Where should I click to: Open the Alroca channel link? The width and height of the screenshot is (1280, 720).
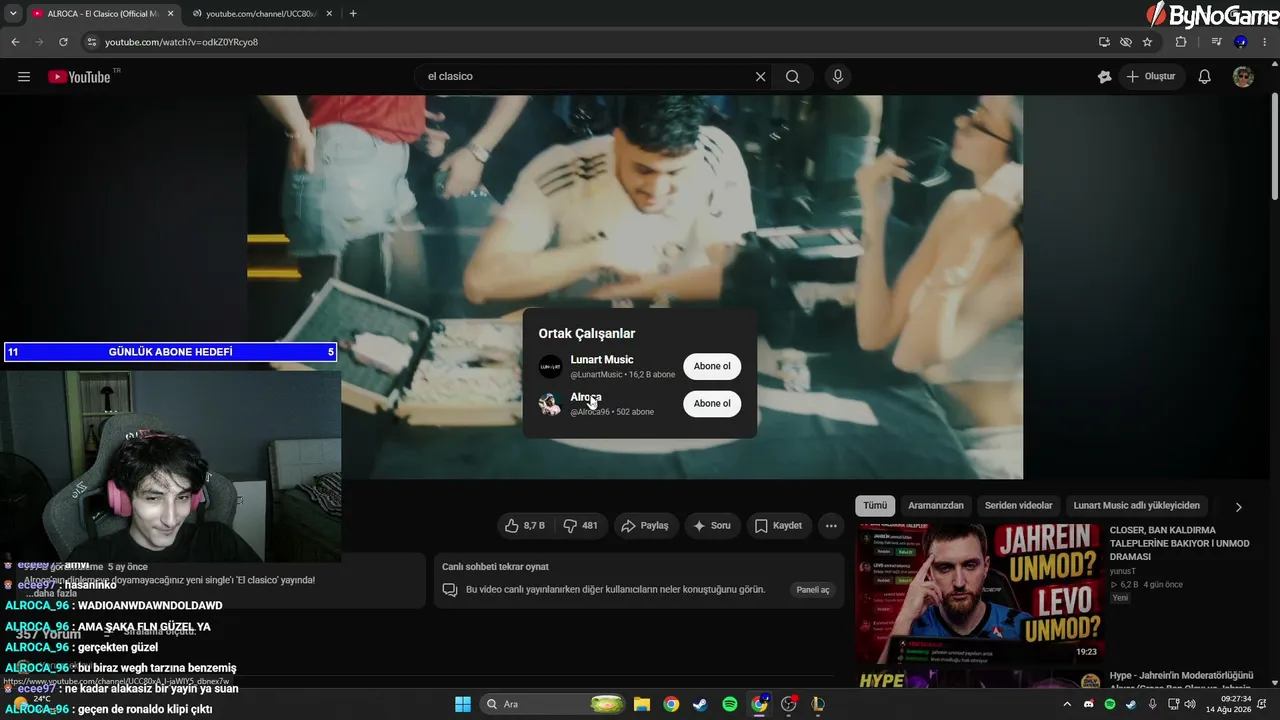586,397
